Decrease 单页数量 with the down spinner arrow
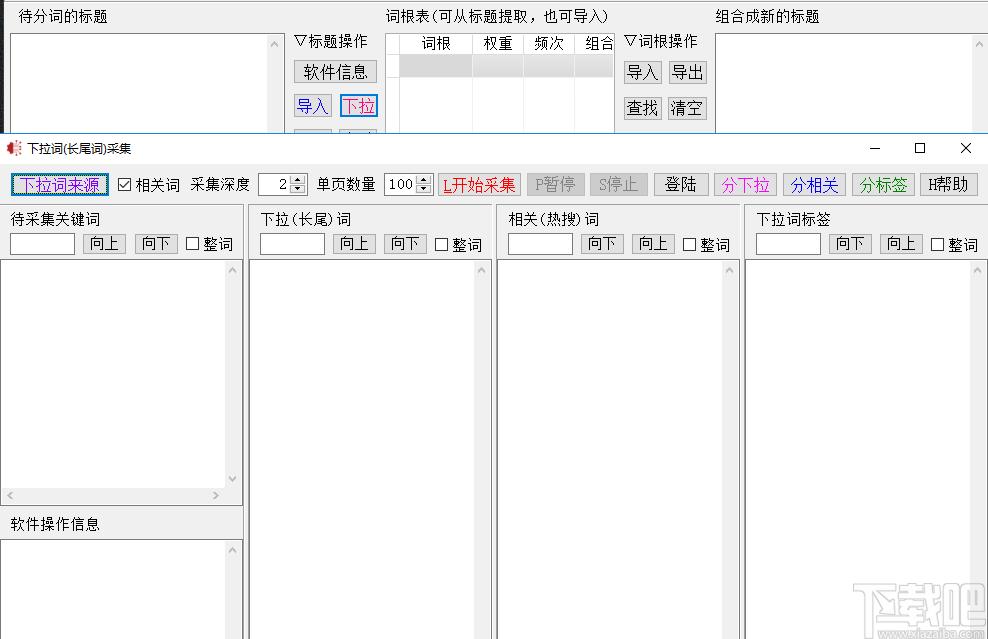The width and height of the screenshot is (988, 639). tap(424, 189)
